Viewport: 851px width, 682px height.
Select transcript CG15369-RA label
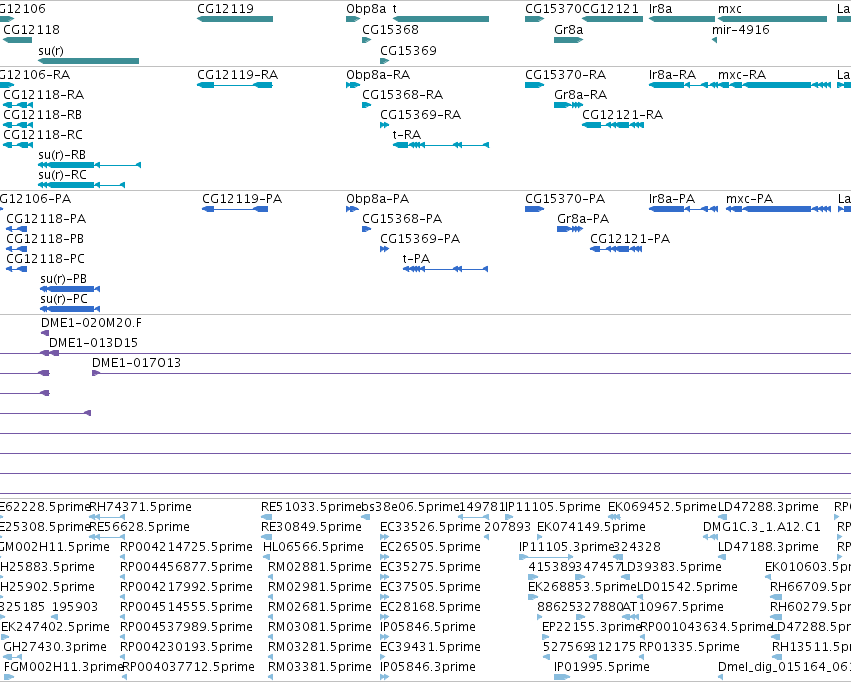tap(421, 115)
